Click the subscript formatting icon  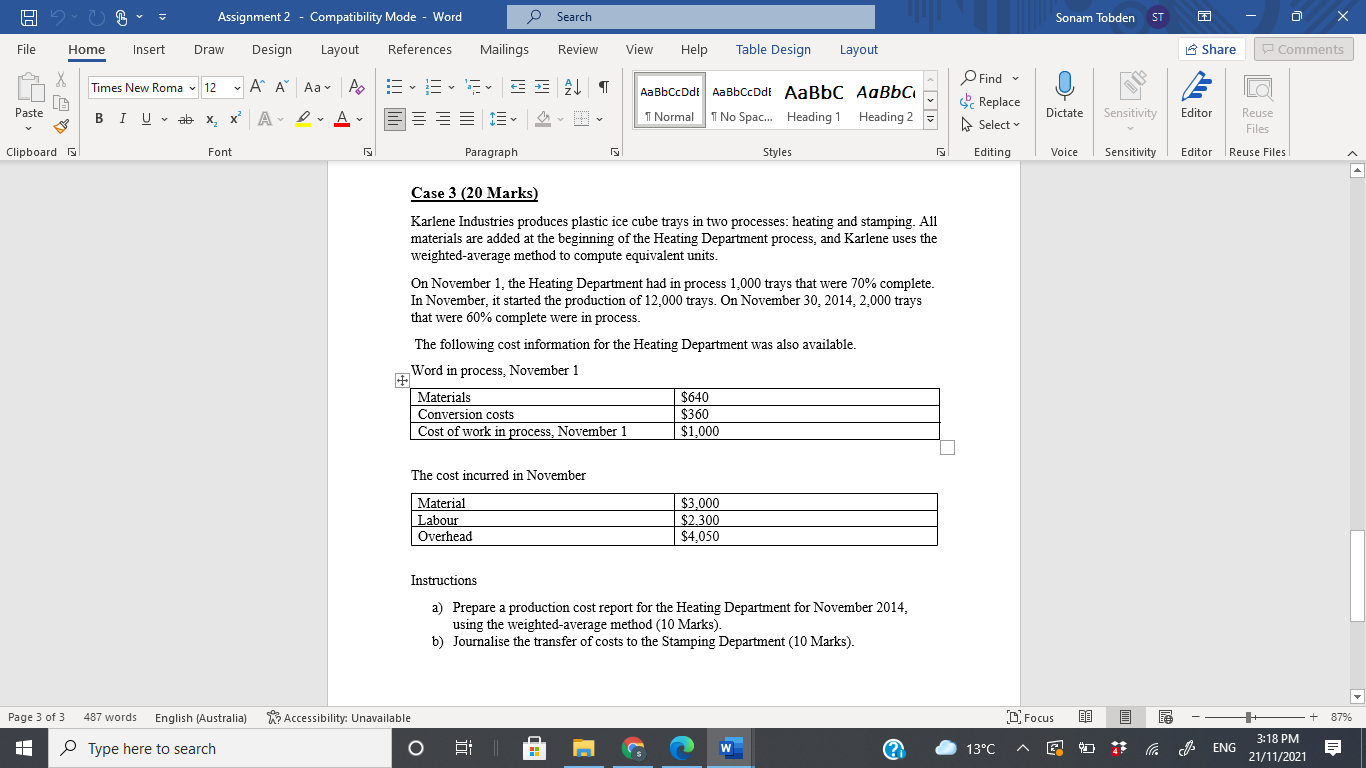209,118
